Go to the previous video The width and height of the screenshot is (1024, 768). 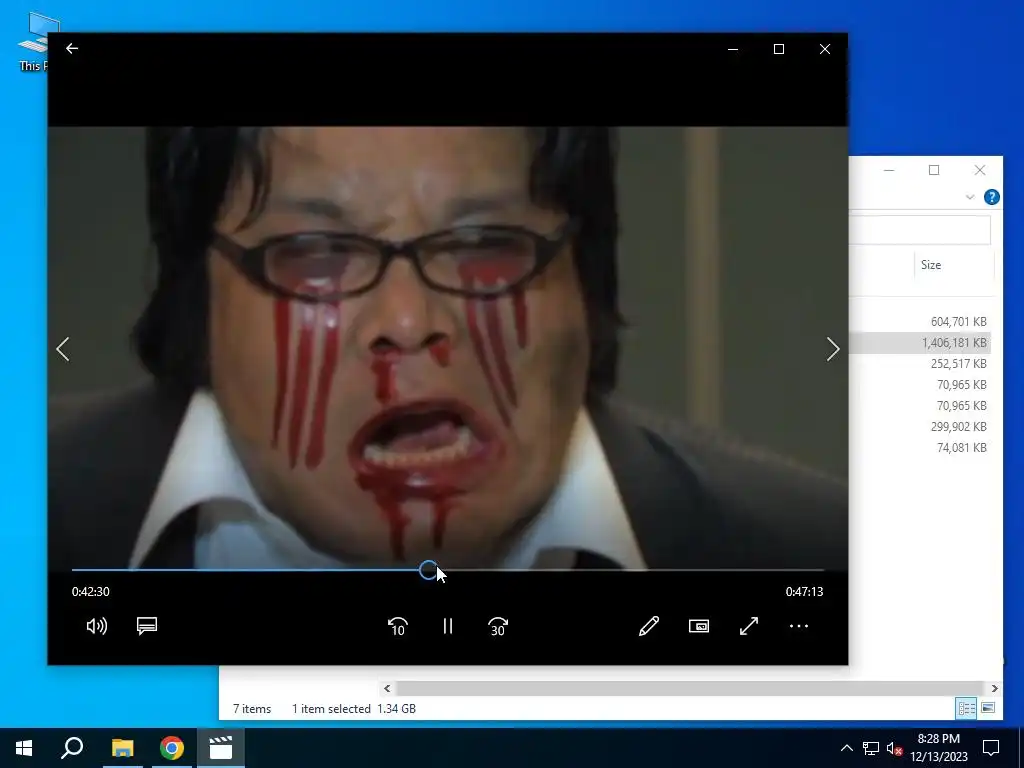(x=63, y=349)
